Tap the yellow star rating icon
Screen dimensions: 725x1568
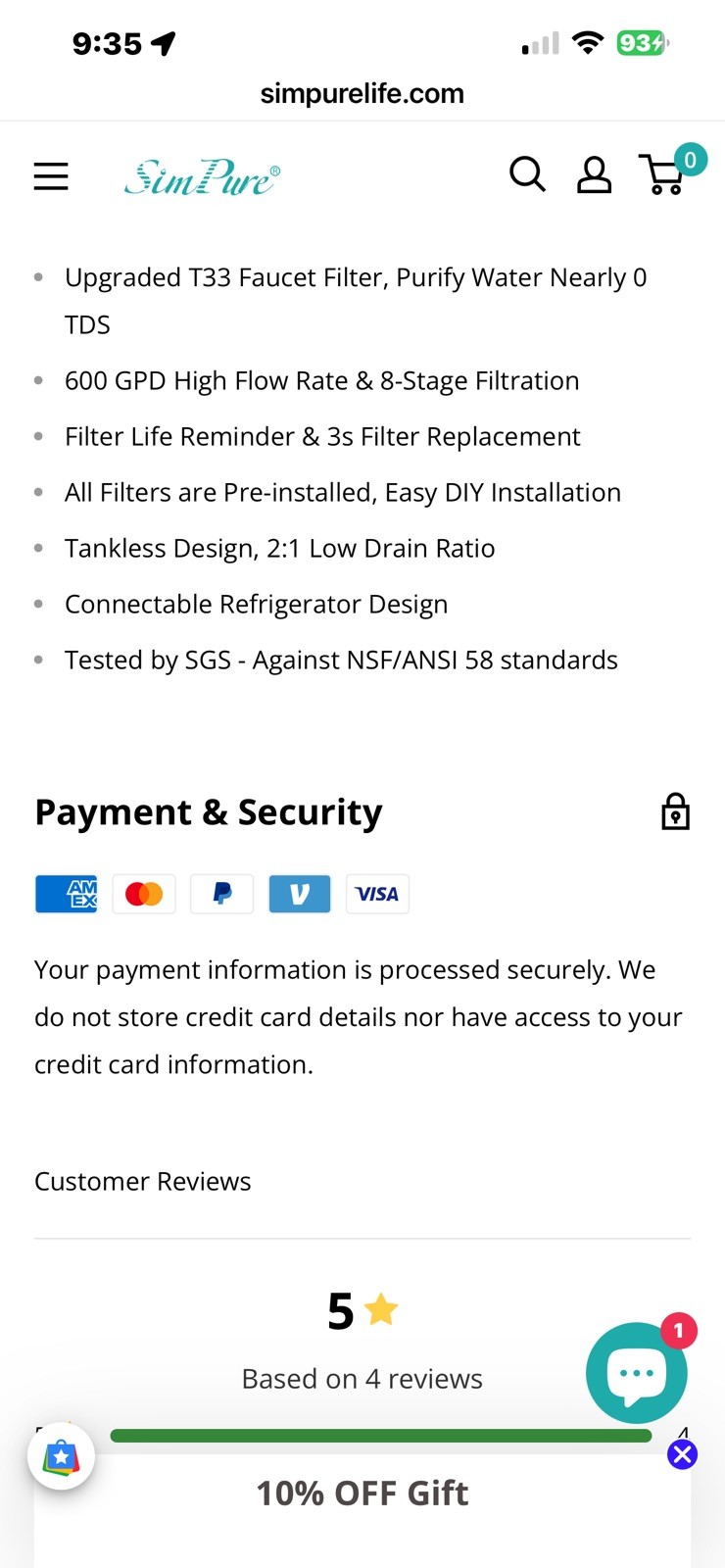tap(380, 1309)
